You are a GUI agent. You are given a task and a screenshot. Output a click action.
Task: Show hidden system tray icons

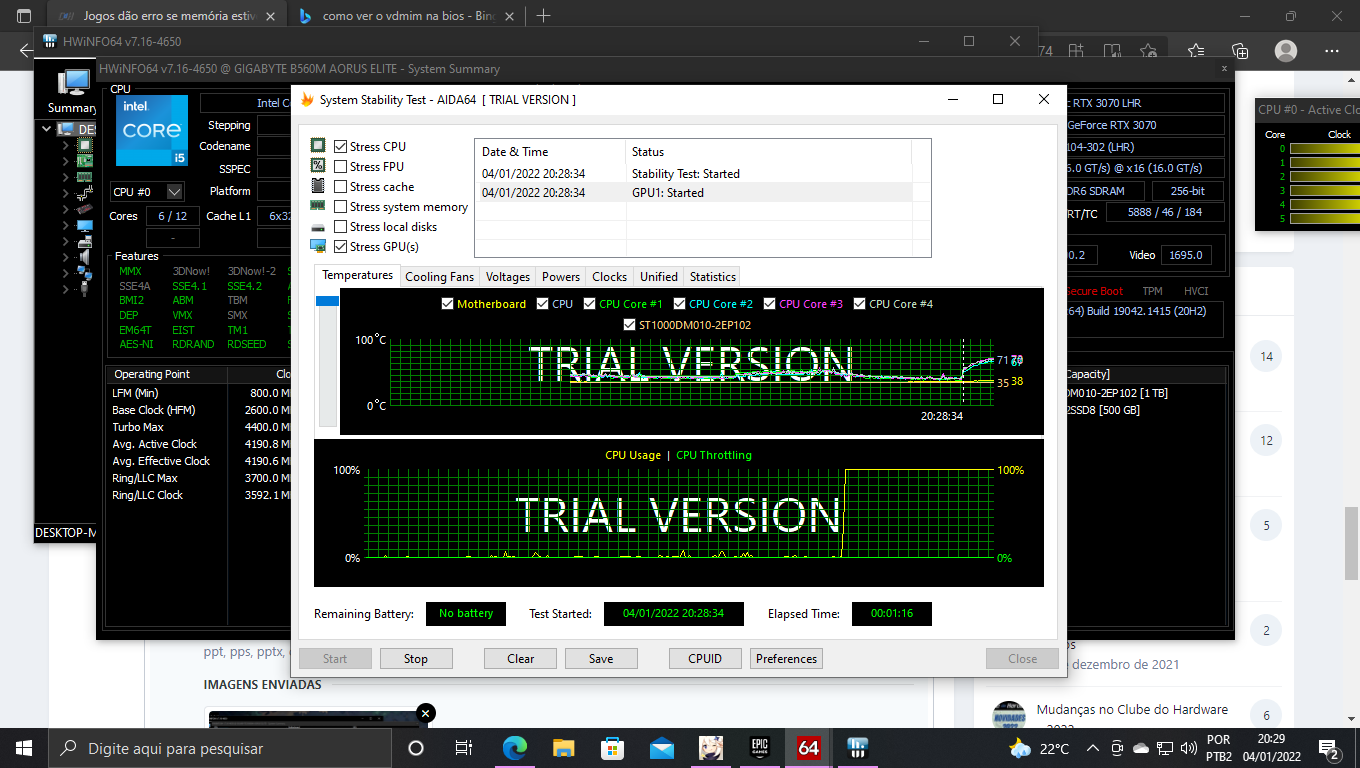click(x=1092, y=748)
